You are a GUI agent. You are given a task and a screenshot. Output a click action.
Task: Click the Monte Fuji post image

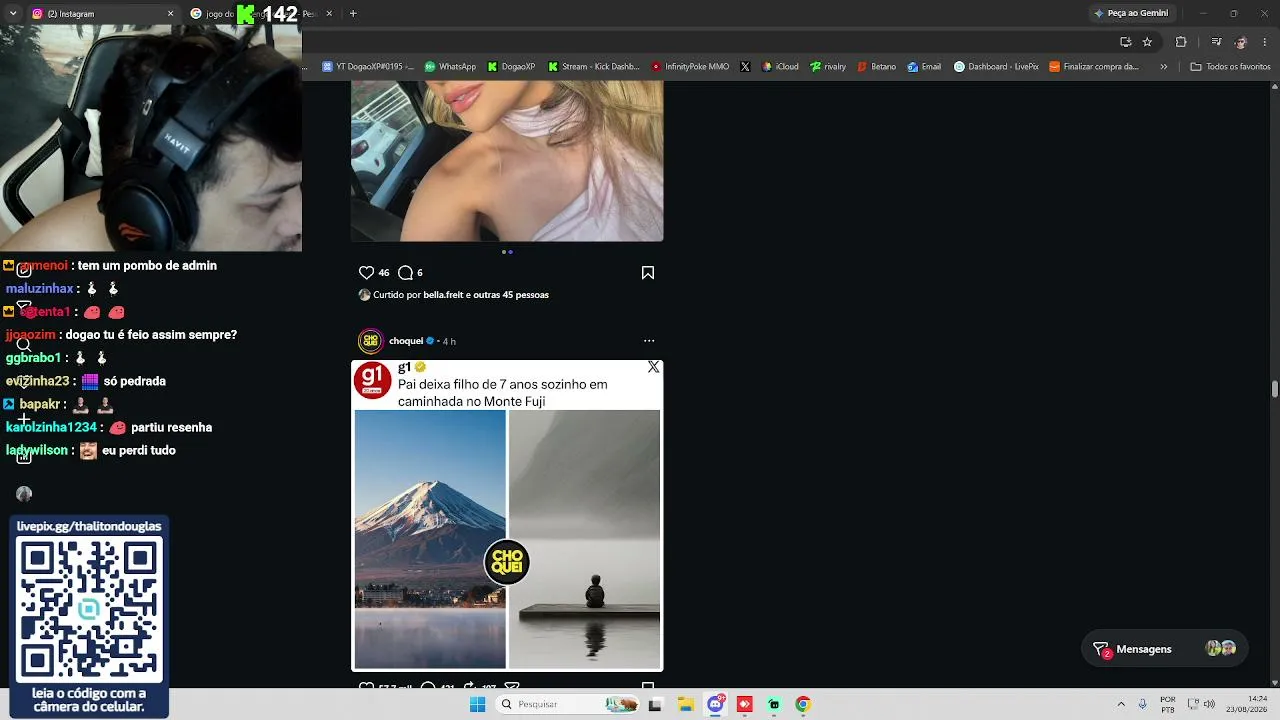pos(507,515)
